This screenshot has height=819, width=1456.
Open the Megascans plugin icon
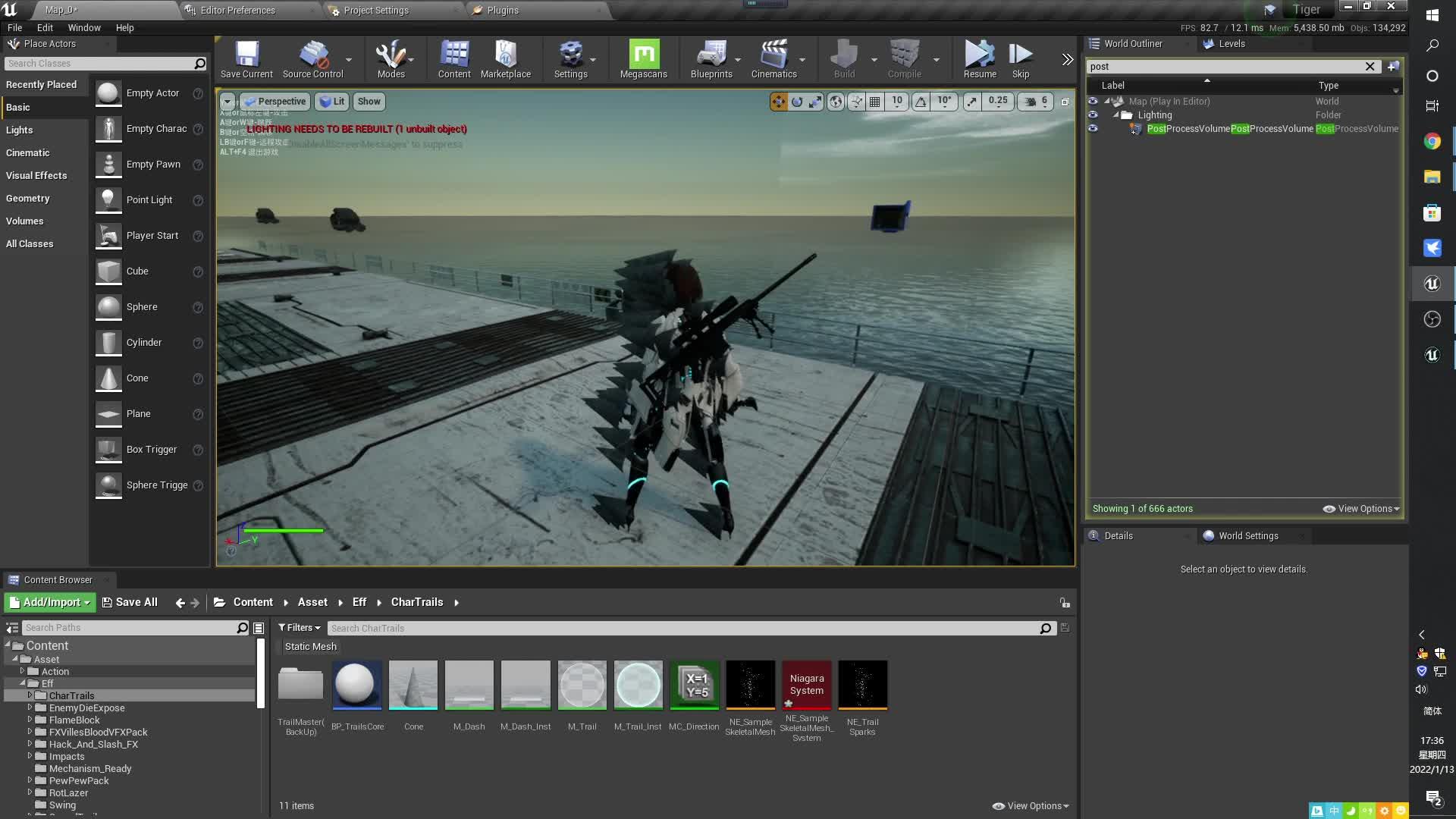coord(642,59)
